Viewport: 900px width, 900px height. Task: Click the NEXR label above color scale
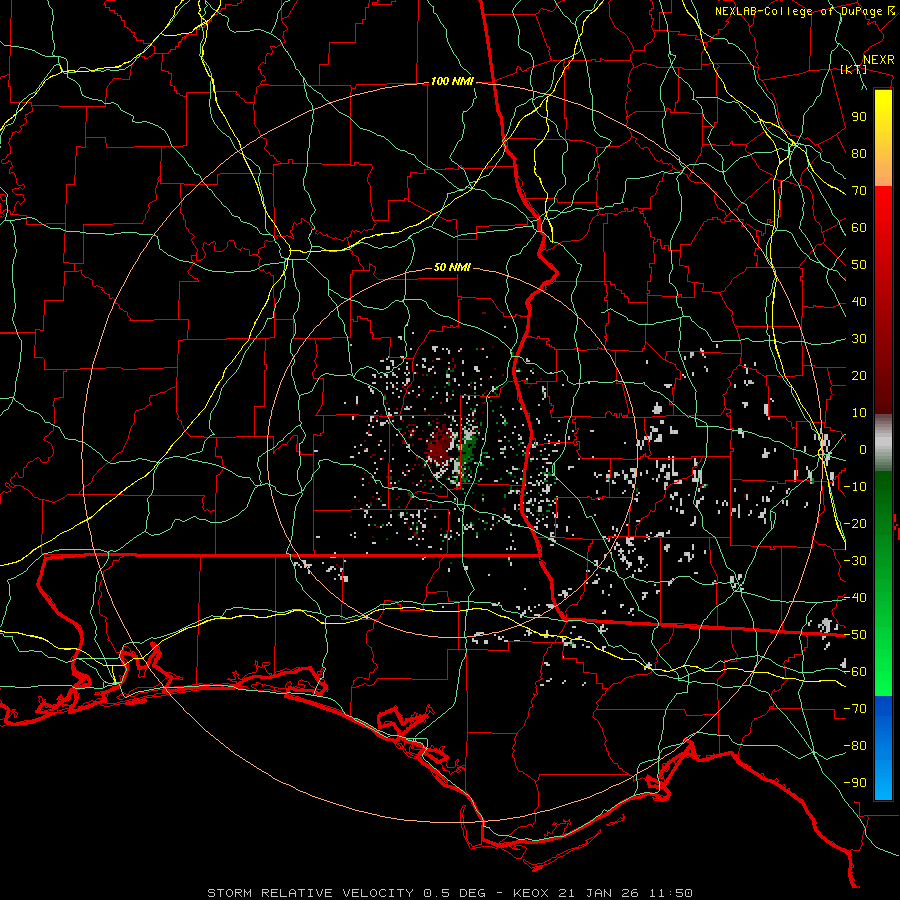click(879, 60)
